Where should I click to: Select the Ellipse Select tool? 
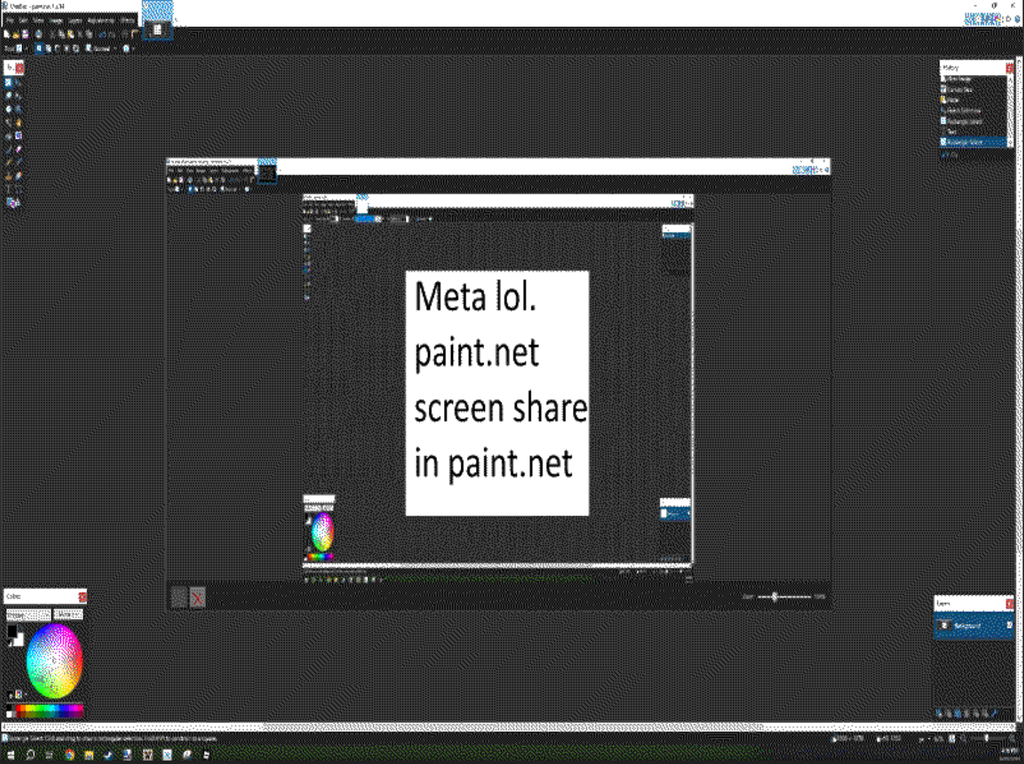pos(8,108)
